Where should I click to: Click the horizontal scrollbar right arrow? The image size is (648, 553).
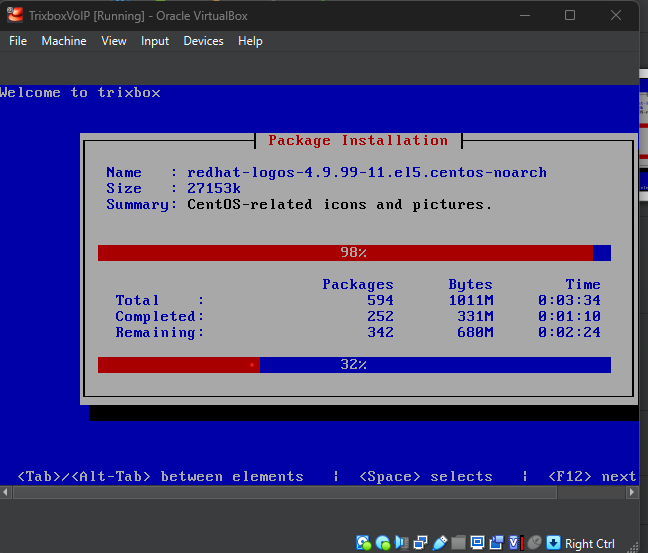[x=632, y=492]
